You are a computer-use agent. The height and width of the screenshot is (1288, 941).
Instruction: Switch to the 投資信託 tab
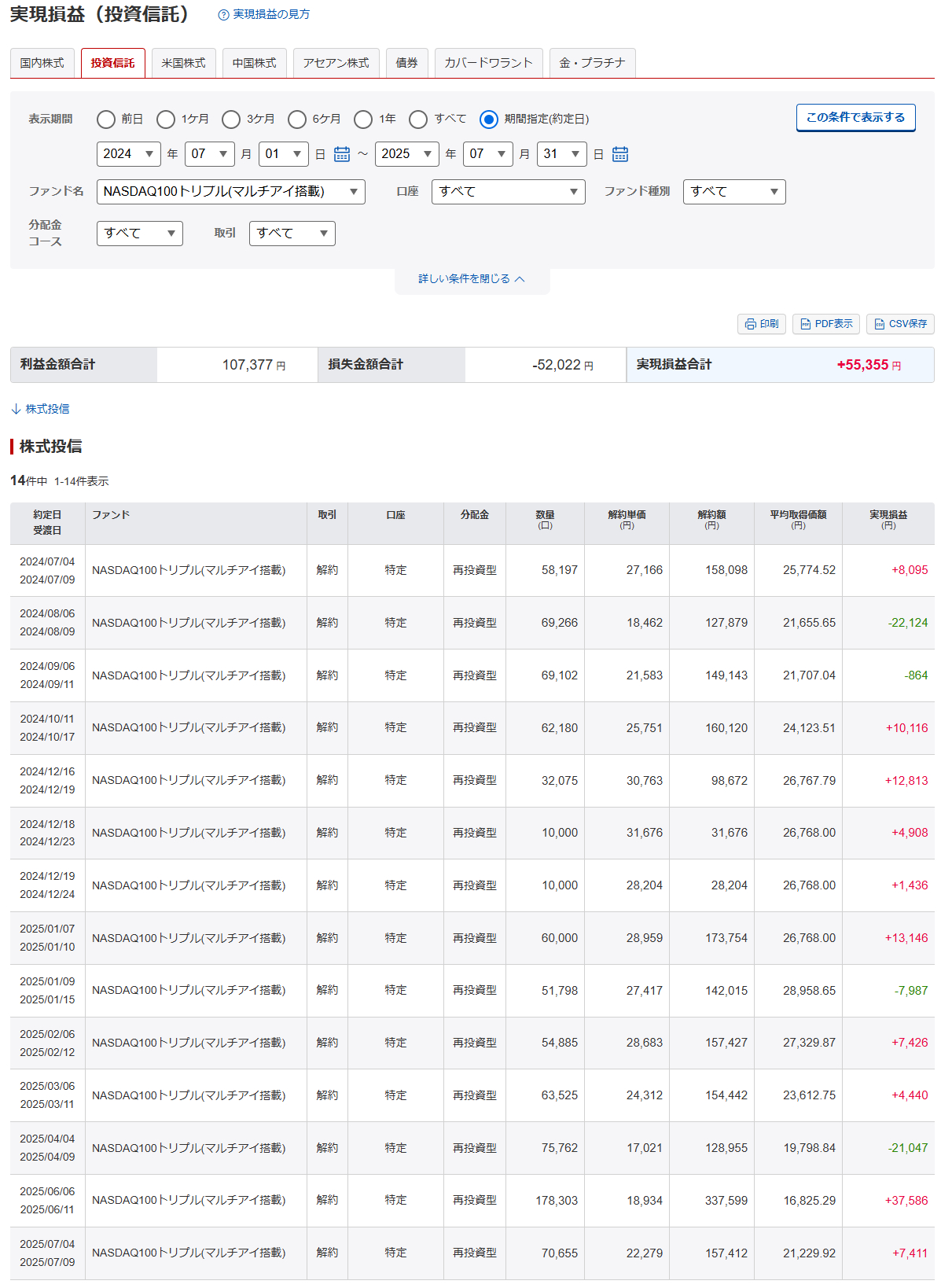[x=113, y=63]
